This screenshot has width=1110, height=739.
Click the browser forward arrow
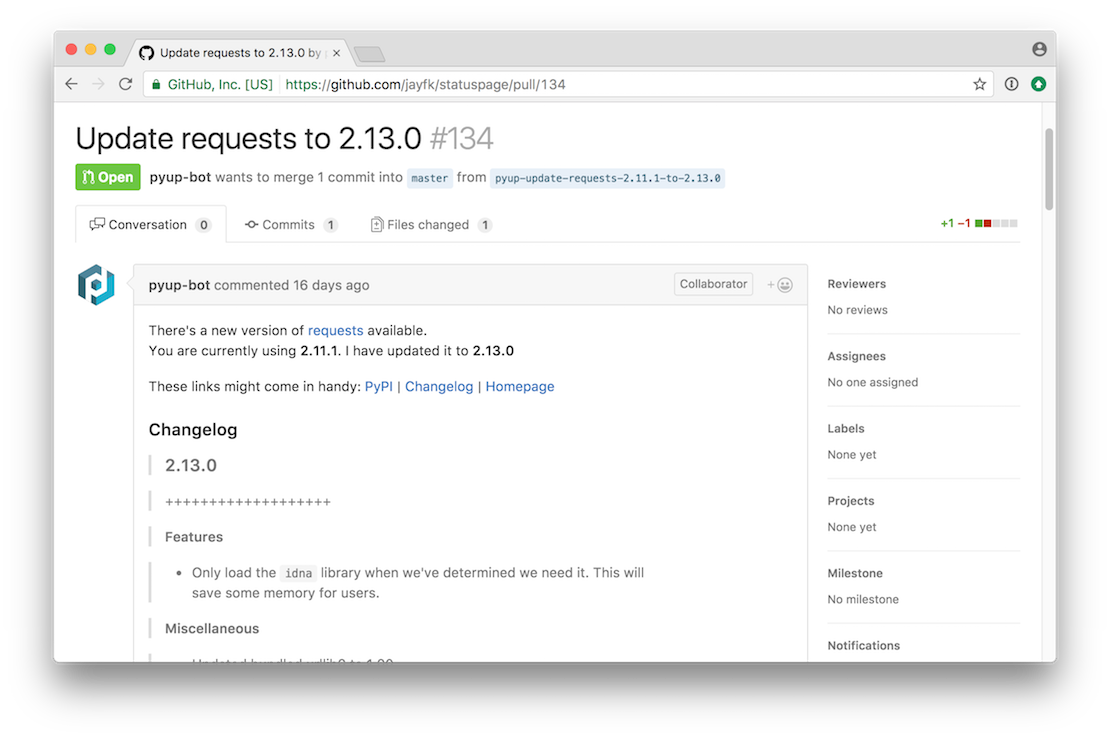point(98,84)
